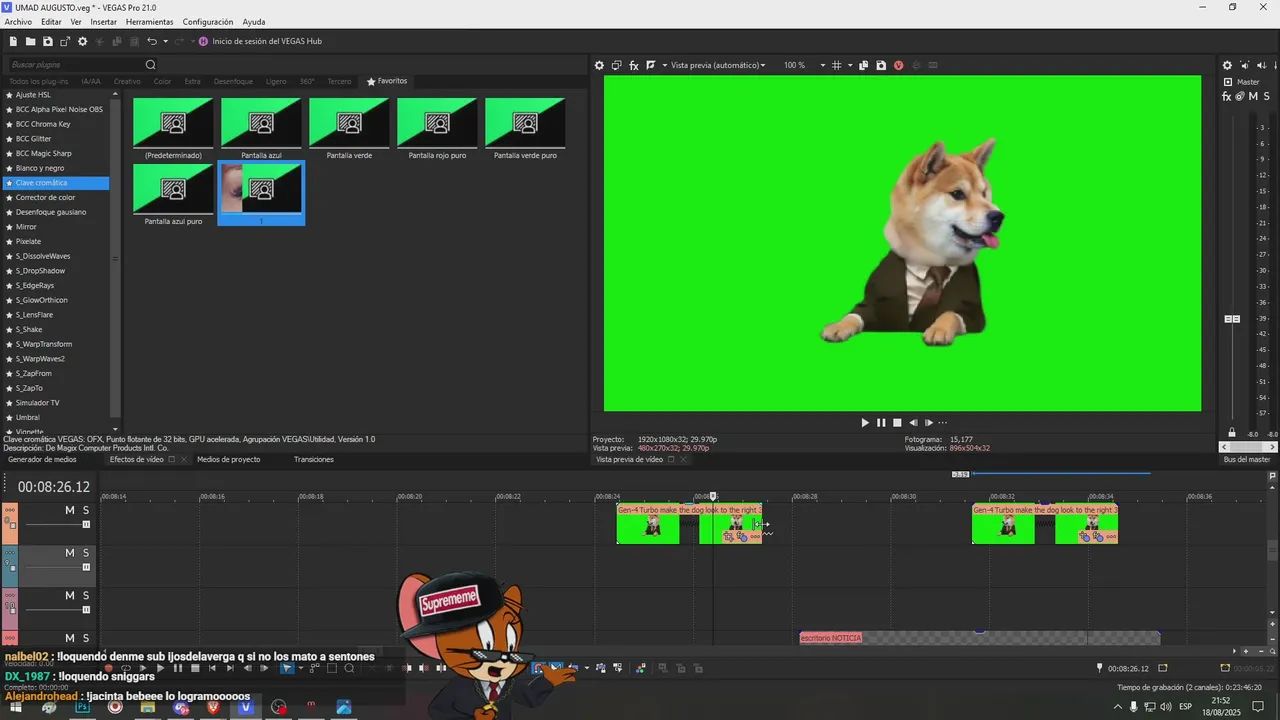The height and width of the screenshot is (720, 1280).
Task: Mute the third timeline track
Action: pyautogui.click(x=70, y=595)
